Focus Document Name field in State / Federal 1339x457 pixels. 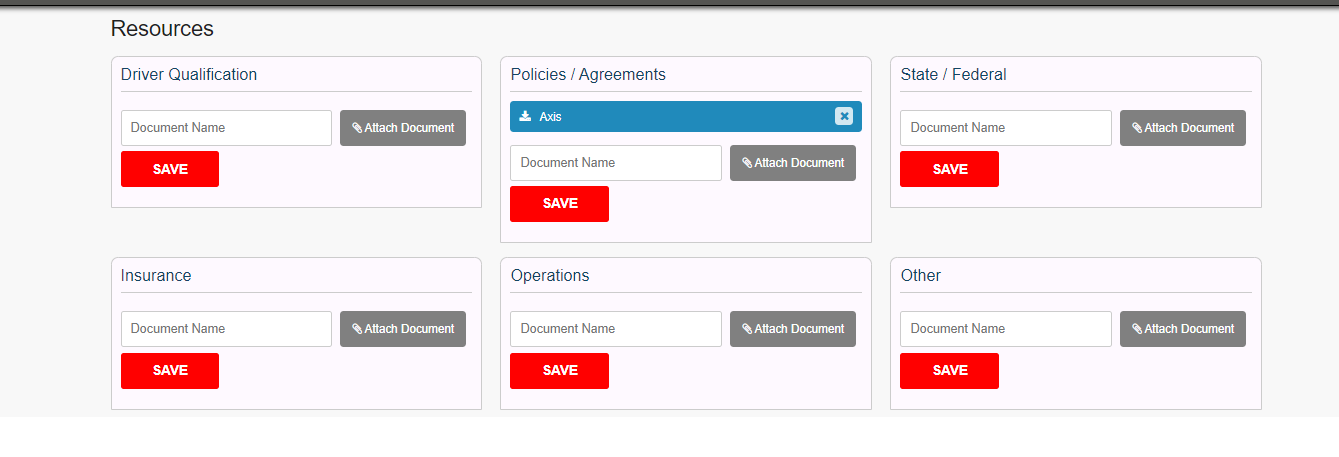tap(1006, 128)
